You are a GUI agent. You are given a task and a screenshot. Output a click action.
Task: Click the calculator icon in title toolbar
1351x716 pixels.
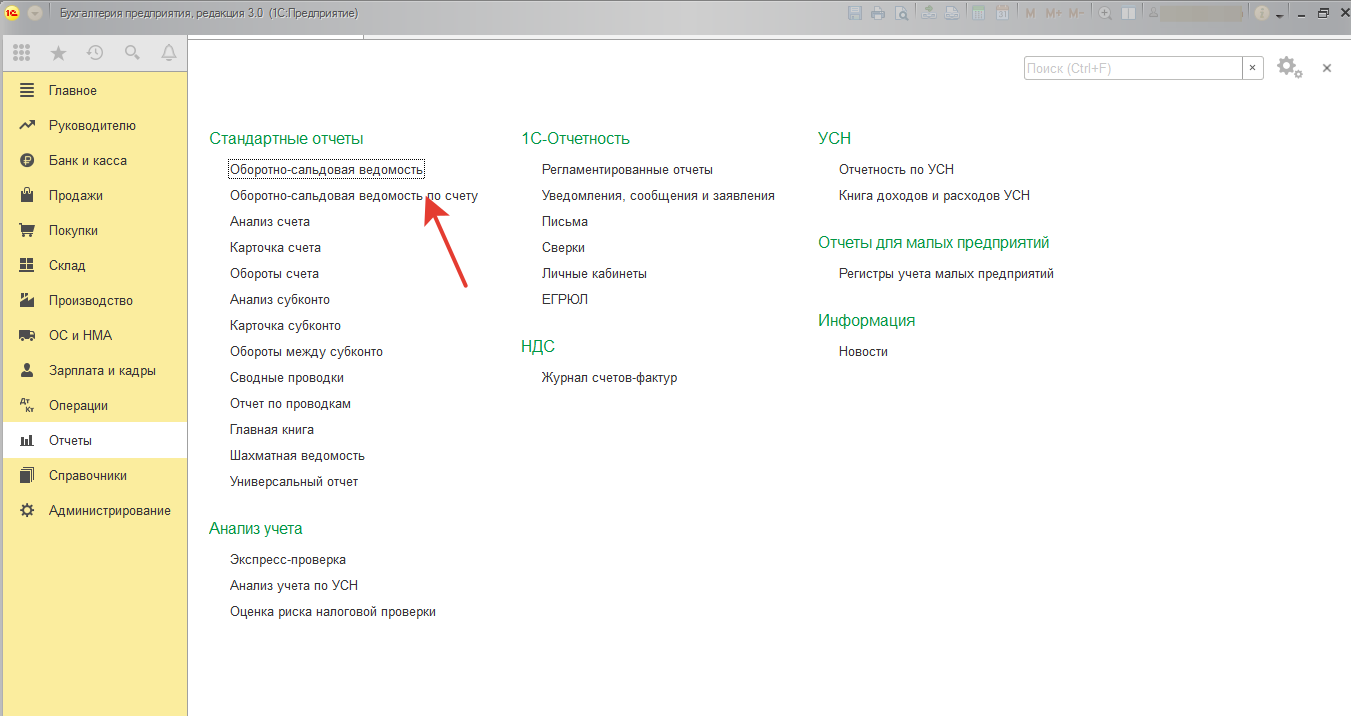coord(977,13)
